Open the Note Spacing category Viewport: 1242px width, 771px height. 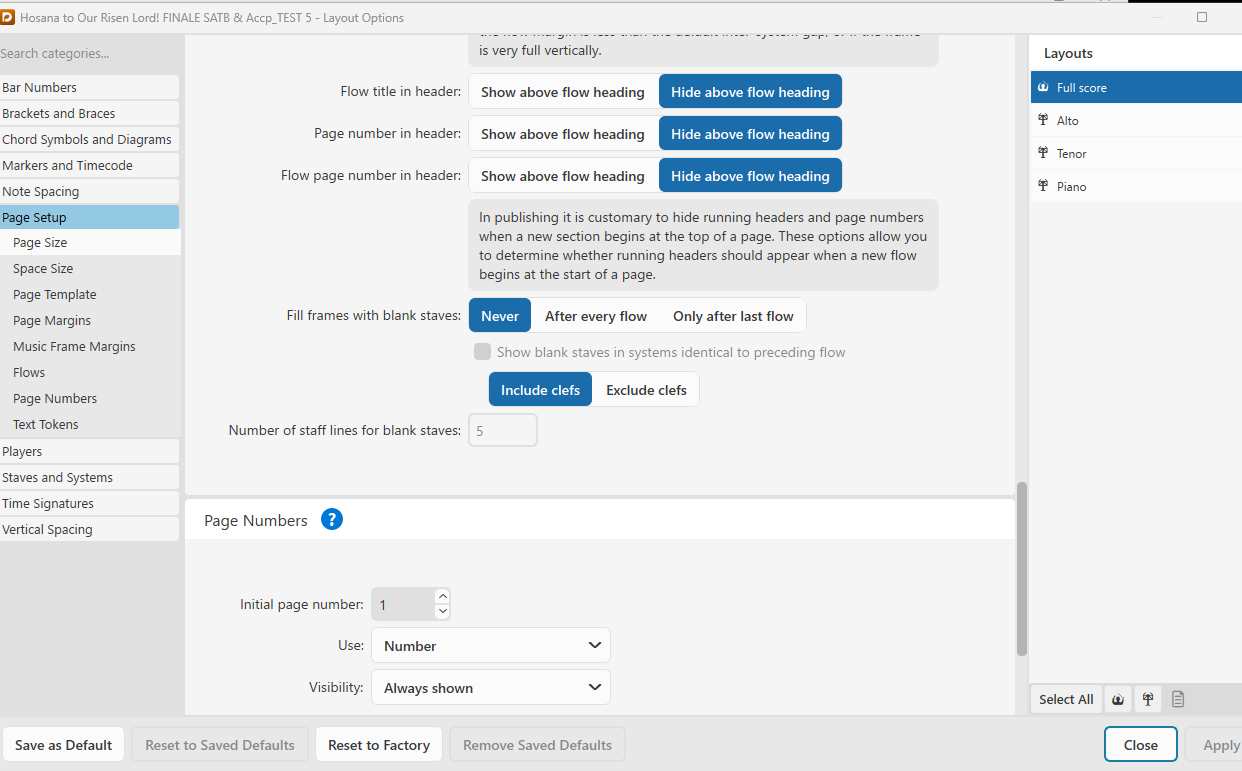click(41, 192)
